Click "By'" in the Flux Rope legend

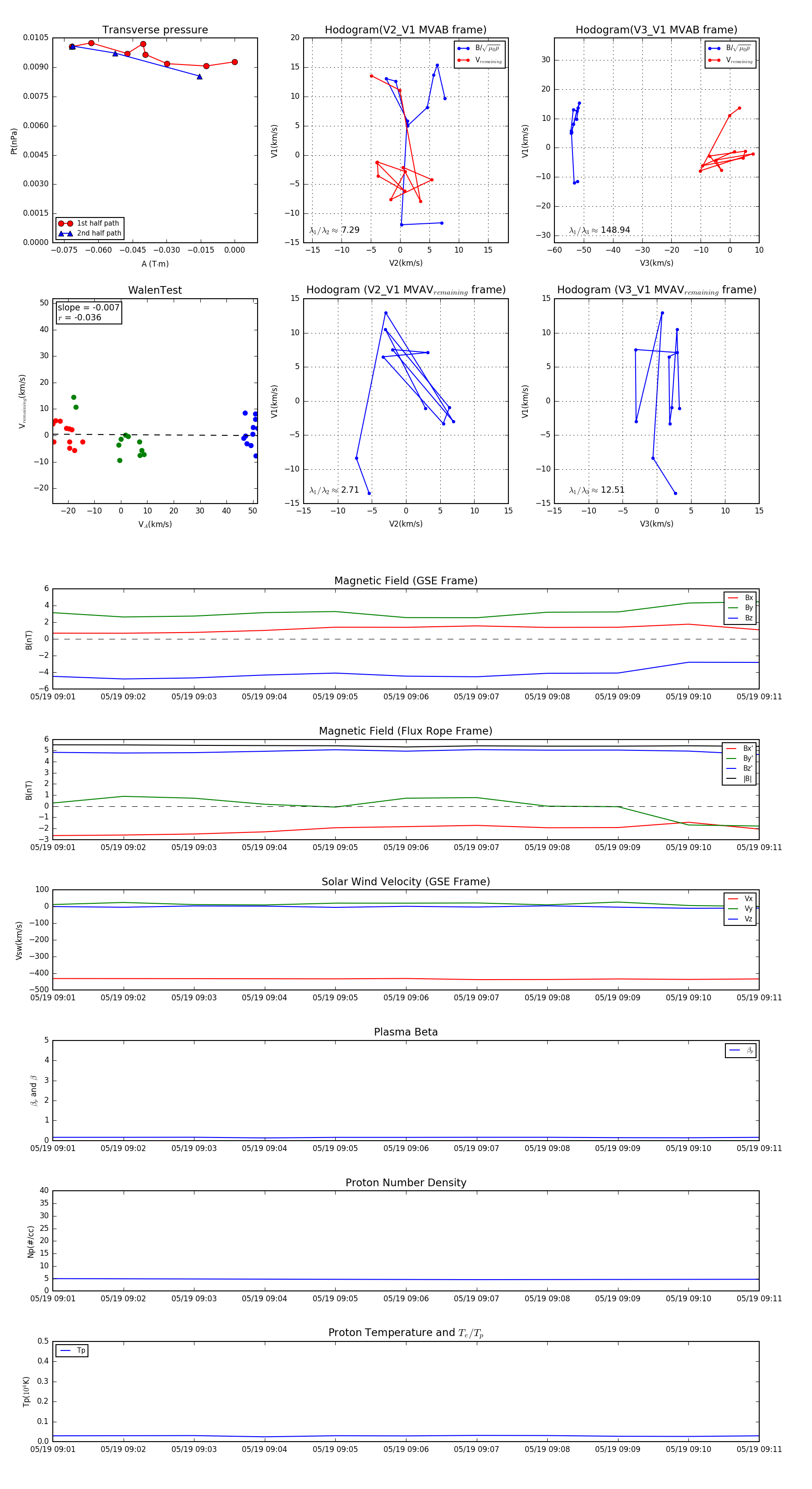pyautogui.click(x=748, y=758)
